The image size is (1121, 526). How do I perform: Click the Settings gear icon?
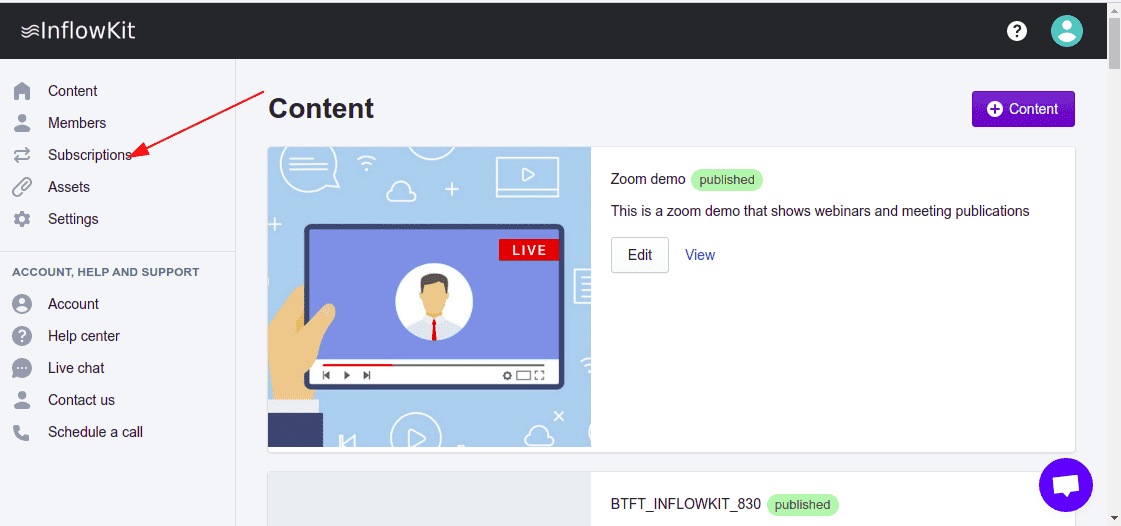pyautogui.click(x=22, y=219)
